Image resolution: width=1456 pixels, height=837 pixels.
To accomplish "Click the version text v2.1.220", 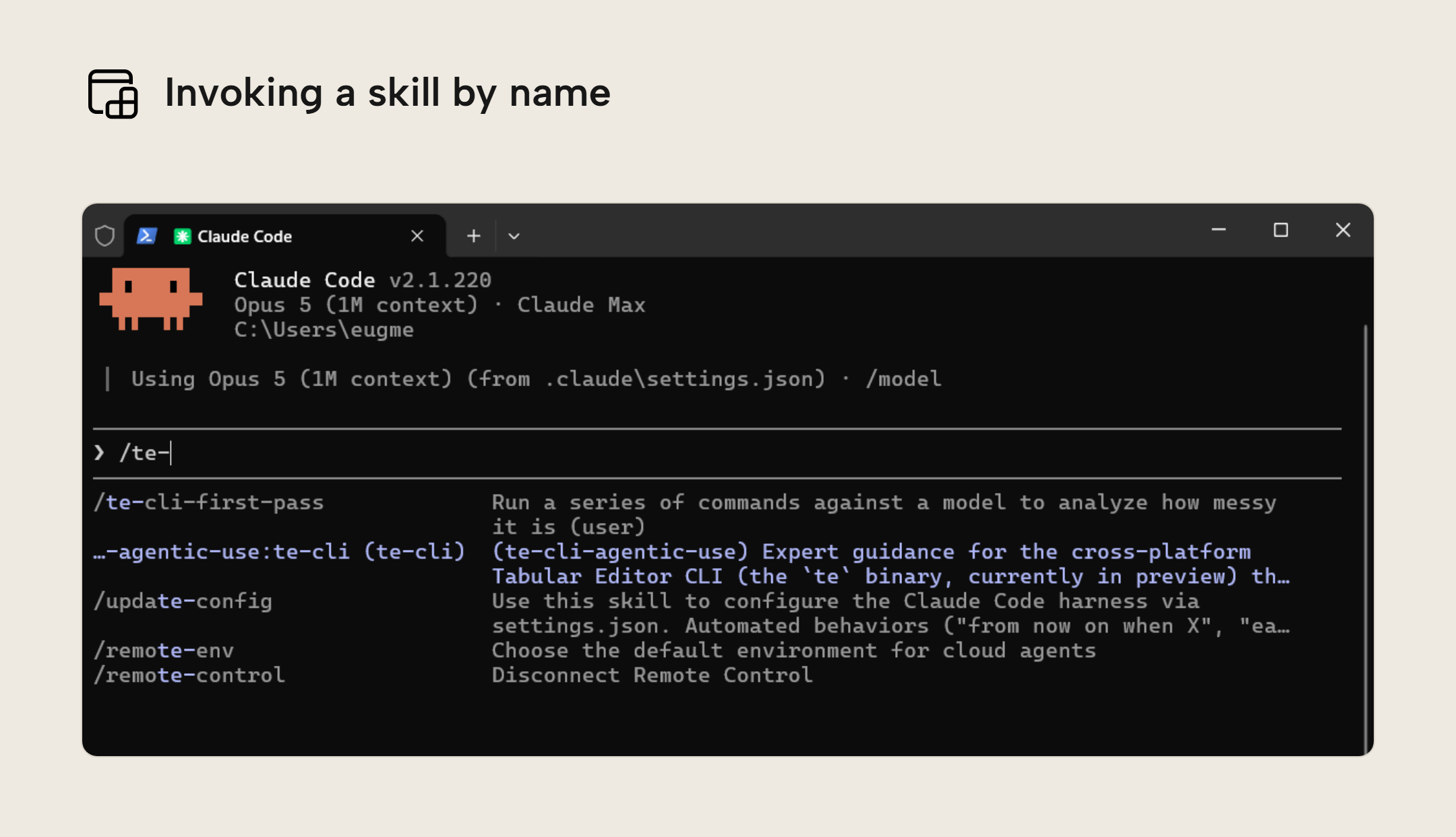I will pyautogui.click(x=440, y=280).
